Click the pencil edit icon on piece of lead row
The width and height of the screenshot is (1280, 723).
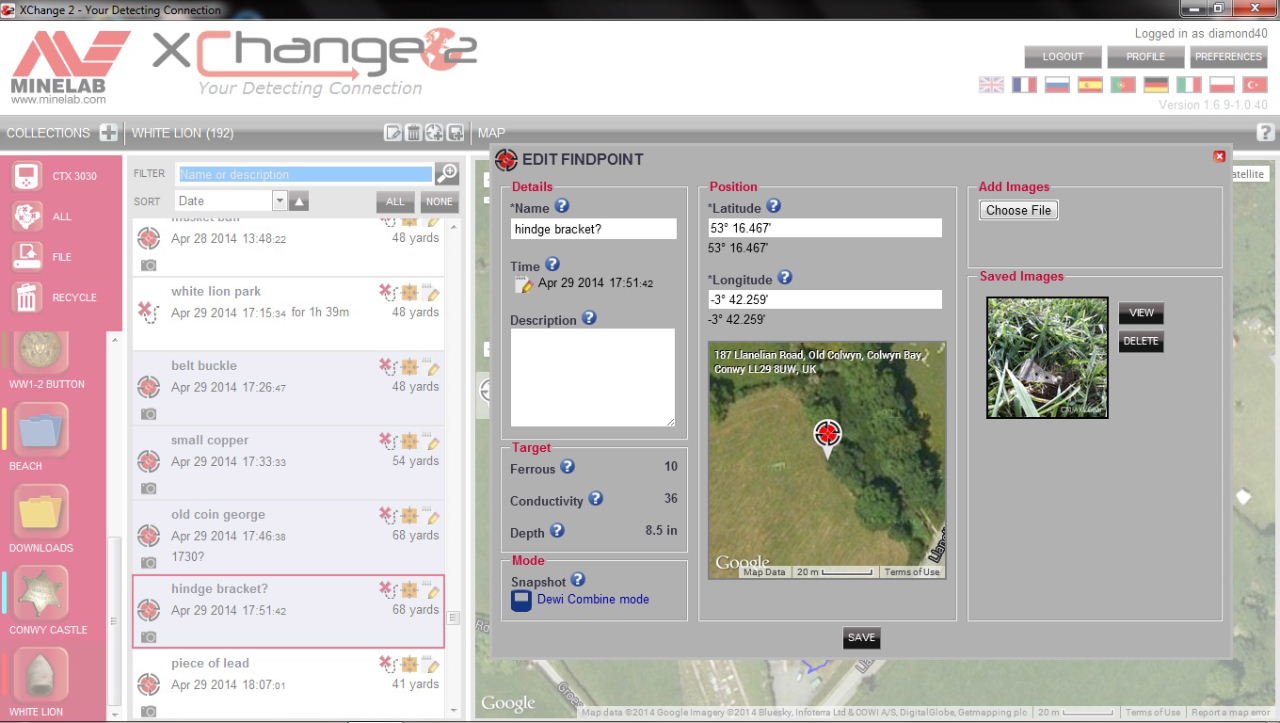(433, 664)
